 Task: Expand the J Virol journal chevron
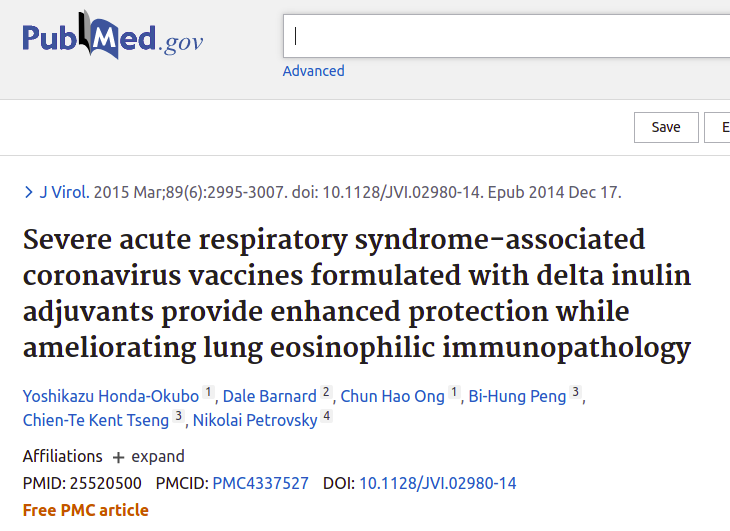pyautogui.click(x=28, y=192)
